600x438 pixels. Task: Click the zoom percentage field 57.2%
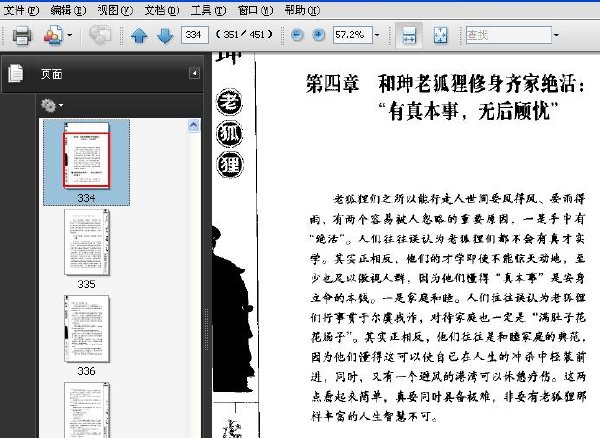352,35
